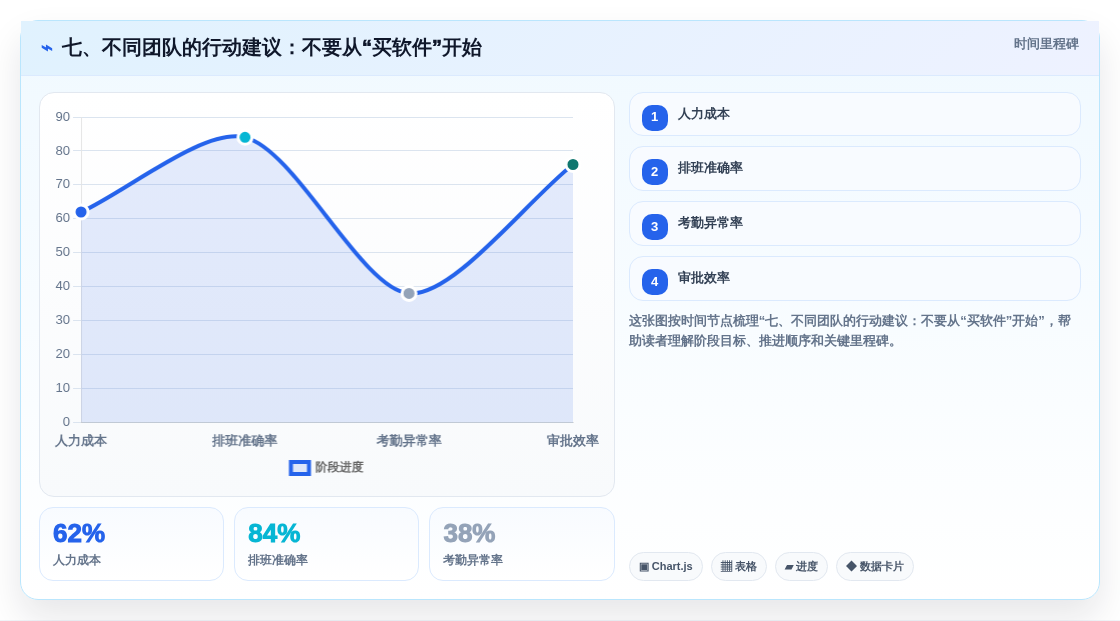Click the 38% 考勤异常率 stat card

click(521, 545)
